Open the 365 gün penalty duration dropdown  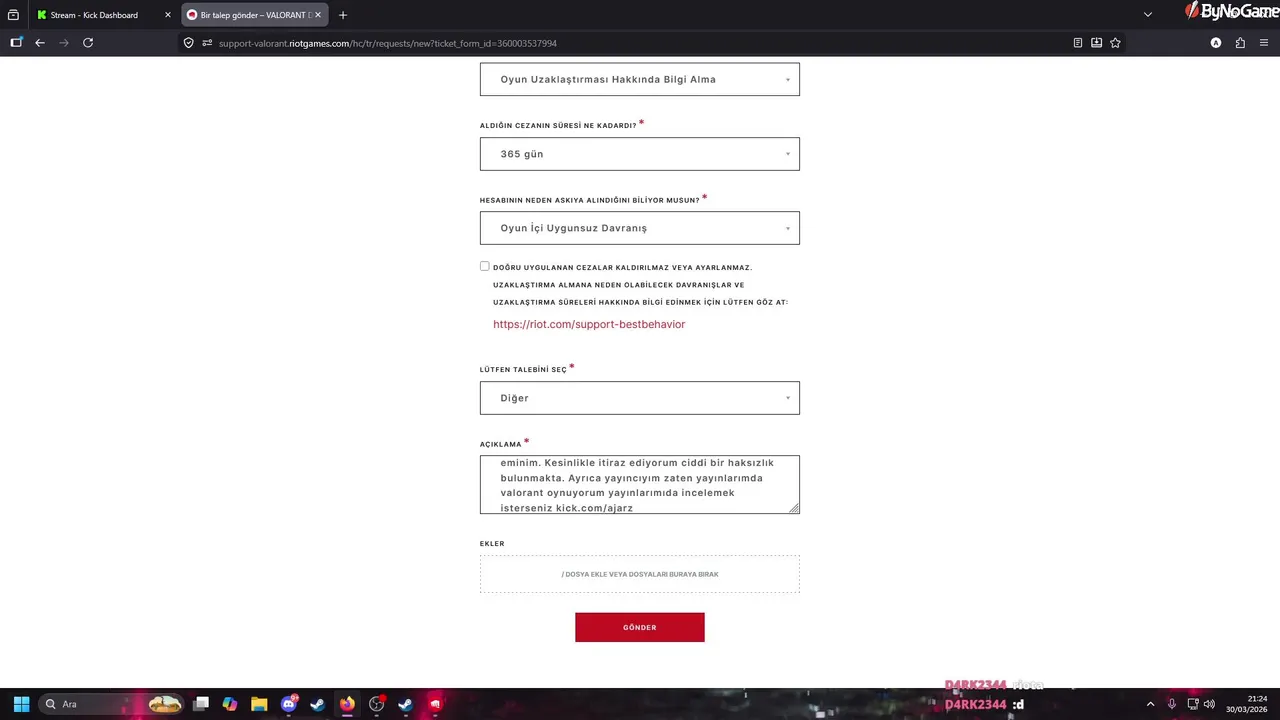pos(640,154)
